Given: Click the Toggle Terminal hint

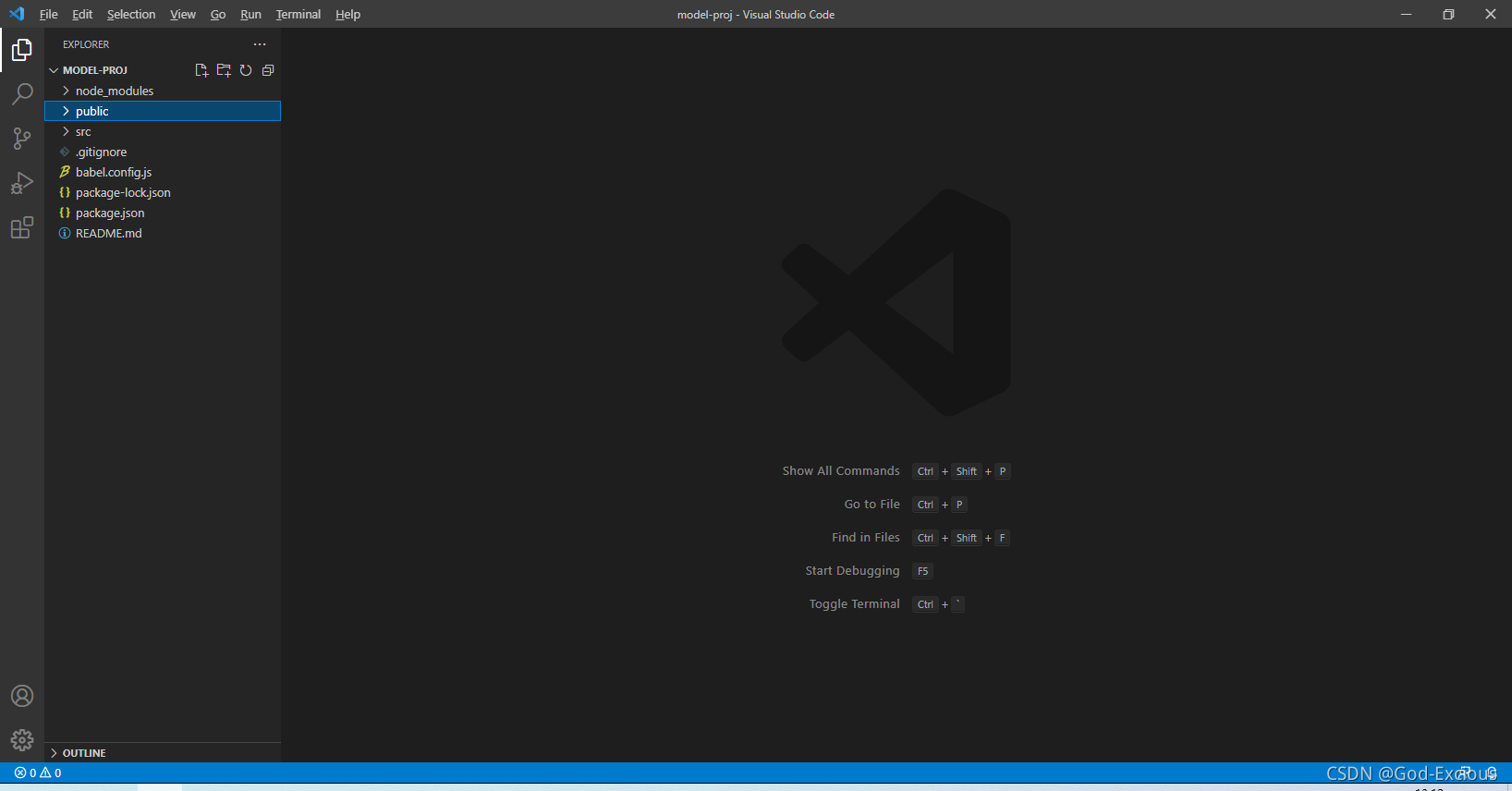Looking at the screenshot, I should (854, 604).
